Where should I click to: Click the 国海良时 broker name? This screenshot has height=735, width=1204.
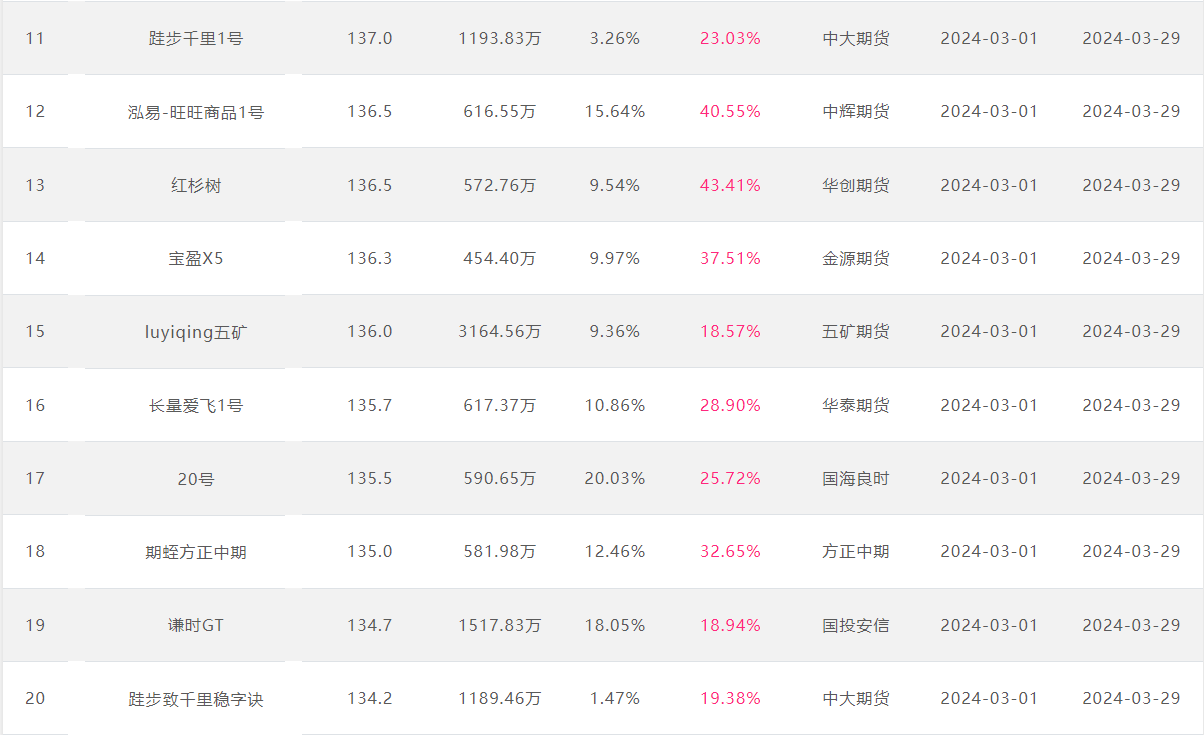856,478
